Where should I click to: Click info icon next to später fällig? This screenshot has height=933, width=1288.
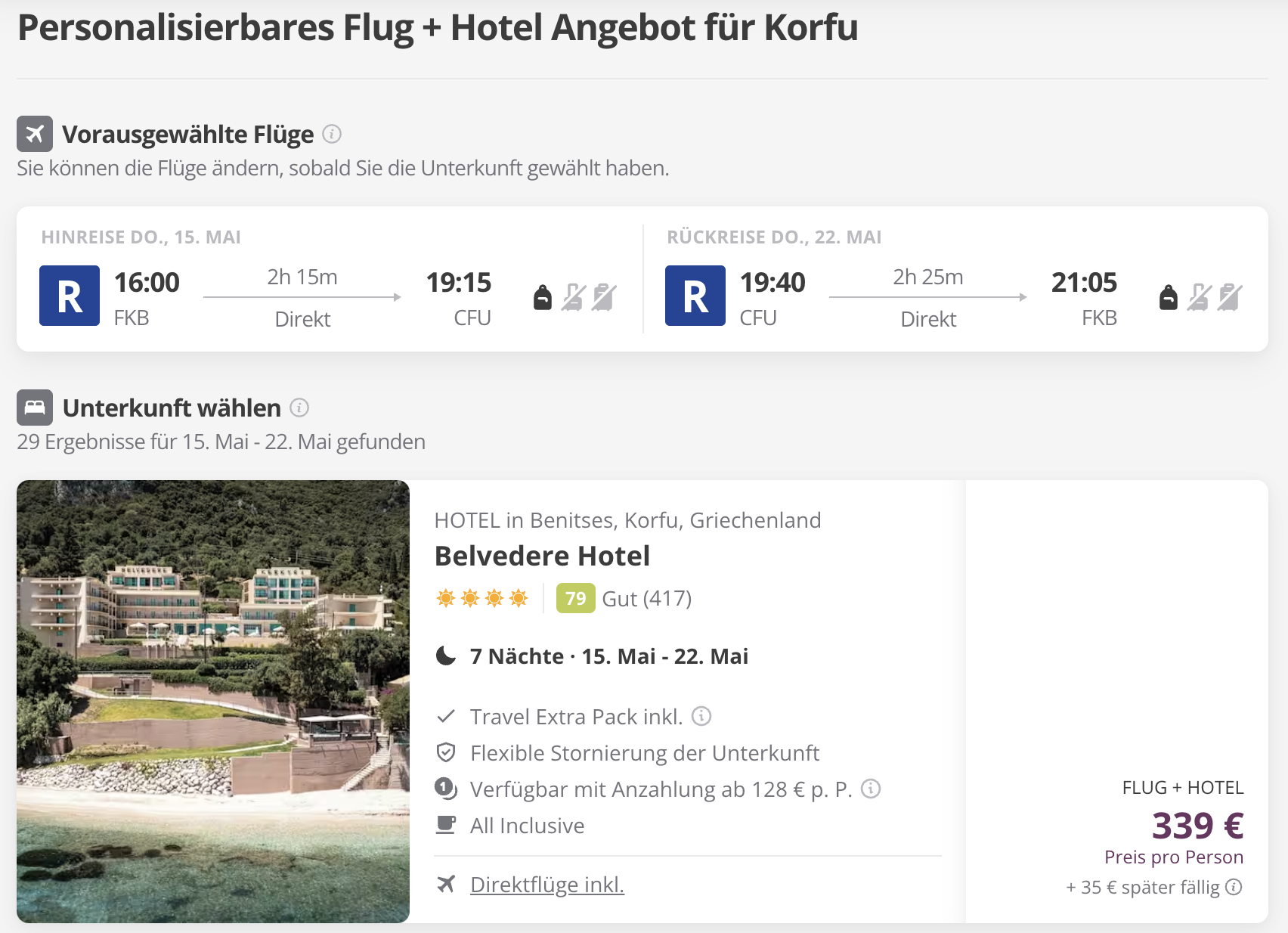tap(1234, 887)
